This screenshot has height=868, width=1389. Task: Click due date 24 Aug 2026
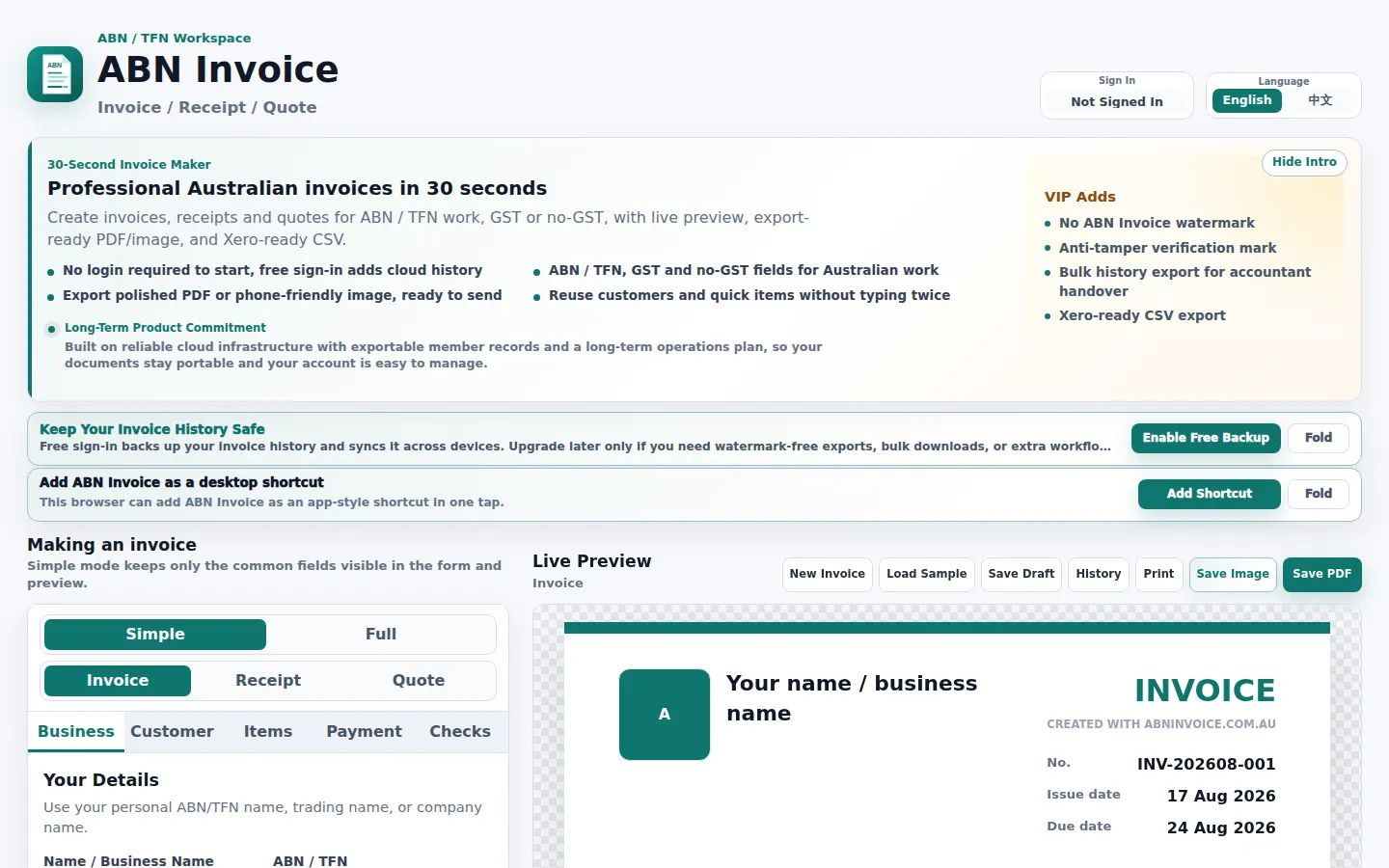(x=1221, y=827)
